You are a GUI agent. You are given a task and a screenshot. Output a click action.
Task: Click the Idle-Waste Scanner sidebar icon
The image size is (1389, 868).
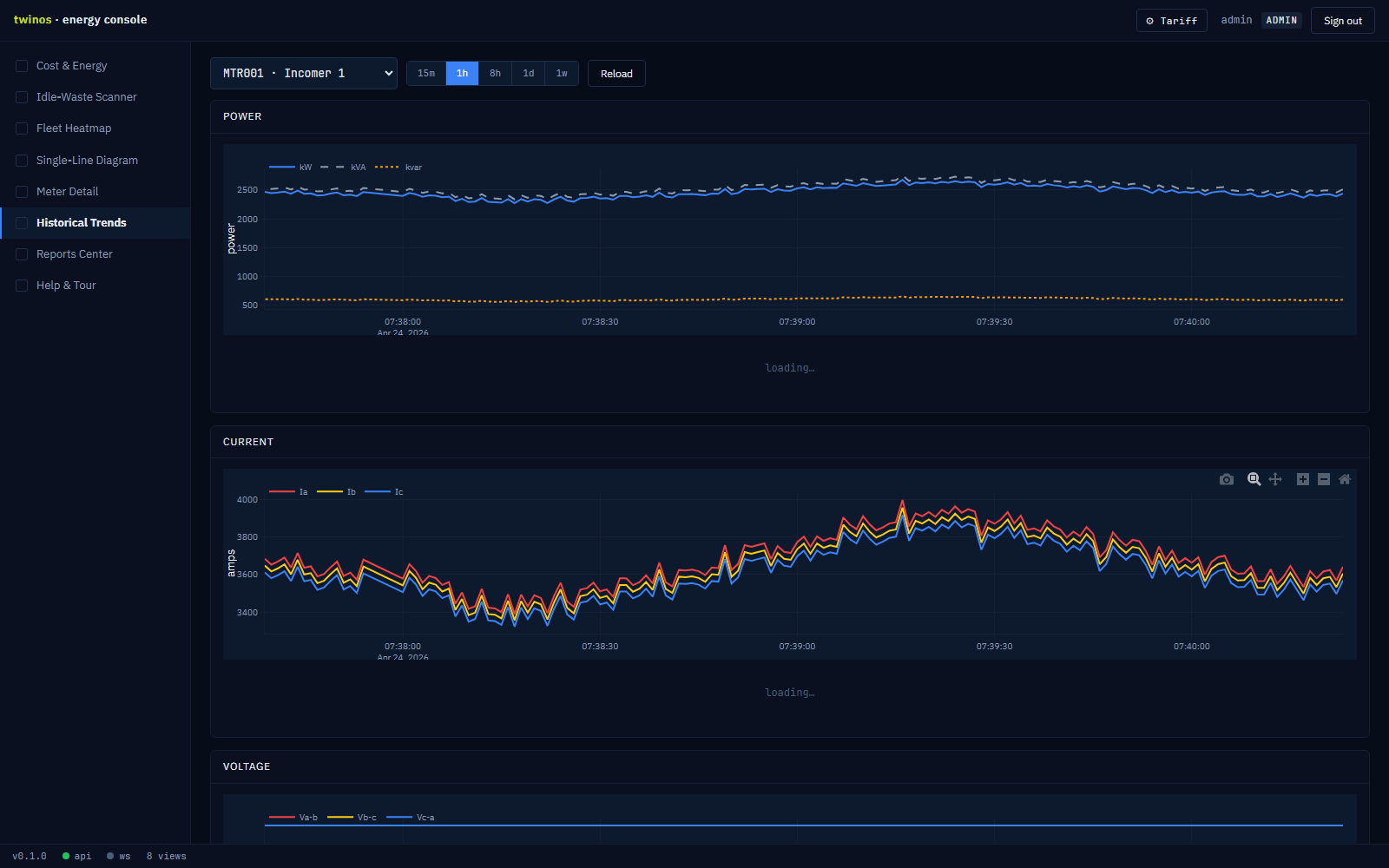coord(22,97)
